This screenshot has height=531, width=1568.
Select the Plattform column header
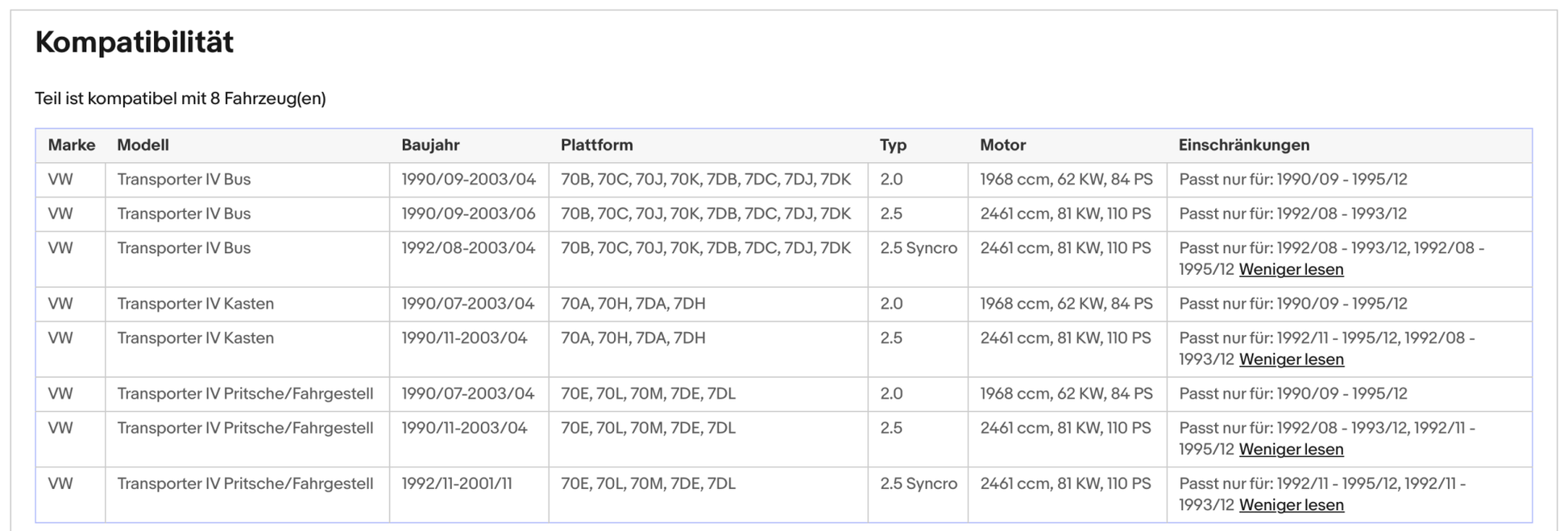[596, 145]
